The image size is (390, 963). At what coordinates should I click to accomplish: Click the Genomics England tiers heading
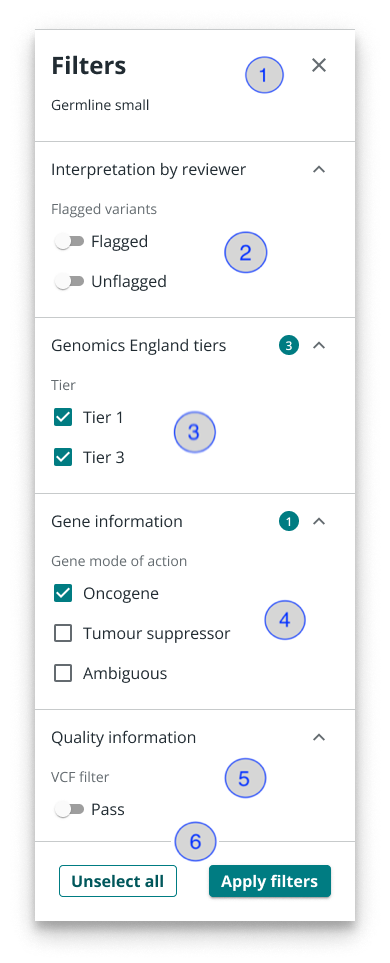pos(139,346)
